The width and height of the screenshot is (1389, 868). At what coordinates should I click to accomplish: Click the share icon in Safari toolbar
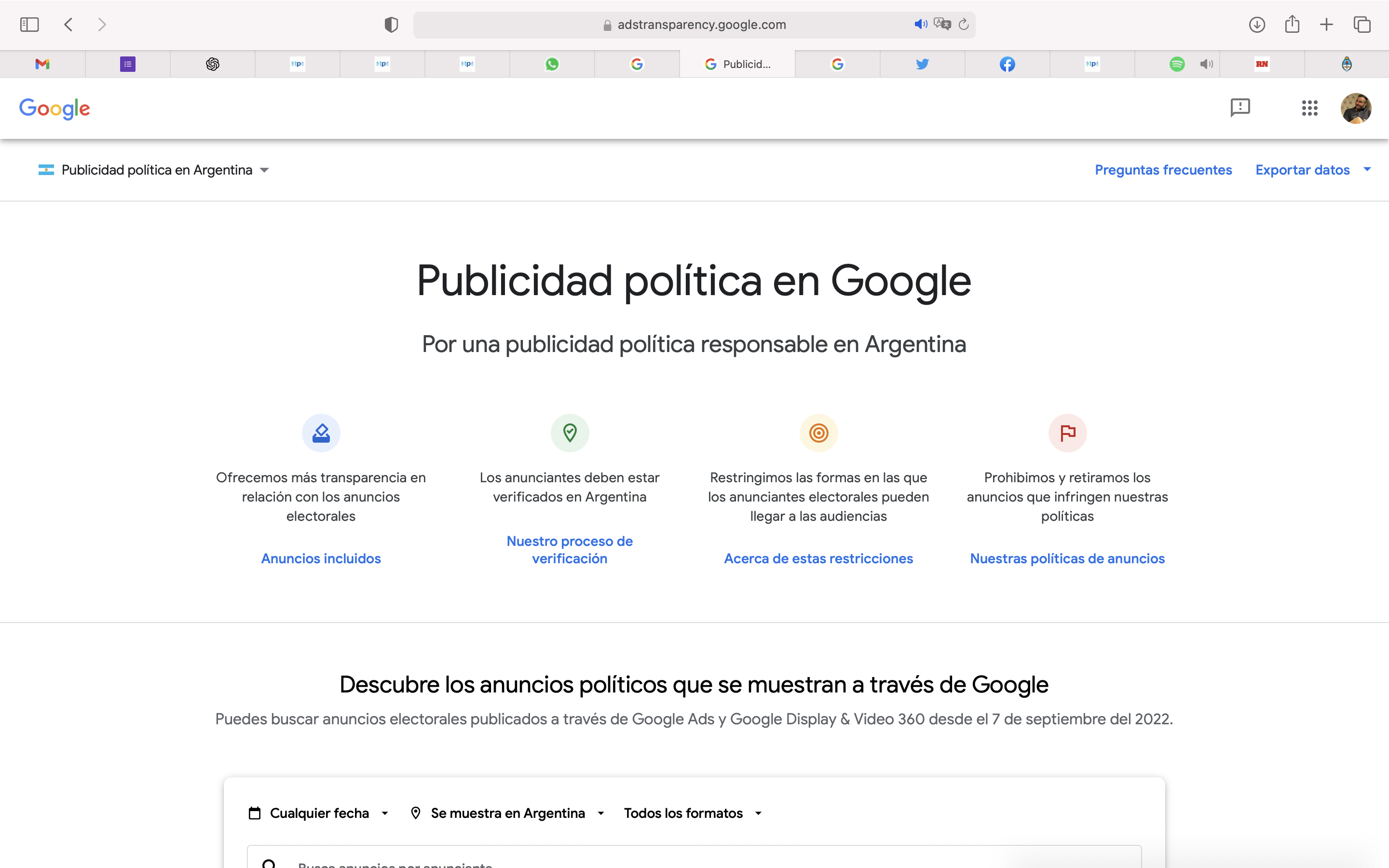pyautogui.click(x=1292, y=25)
